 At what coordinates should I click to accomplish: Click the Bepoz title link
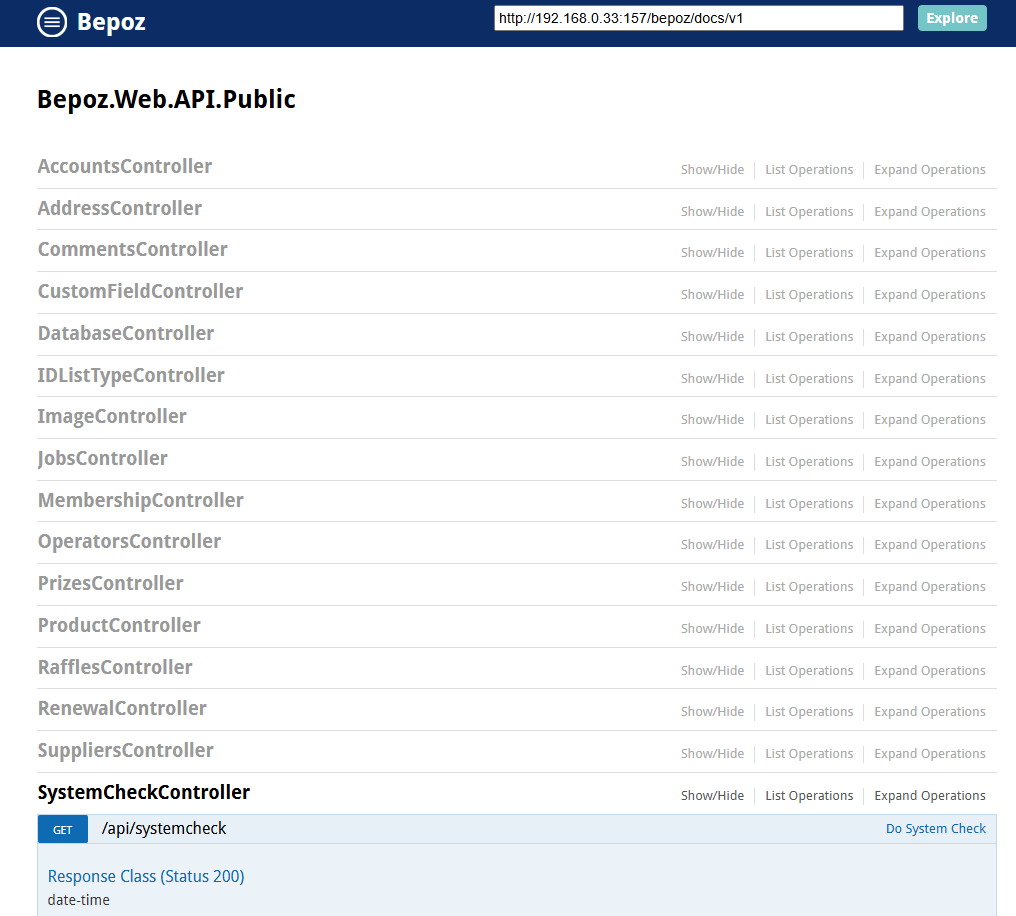tap(111, 22)
